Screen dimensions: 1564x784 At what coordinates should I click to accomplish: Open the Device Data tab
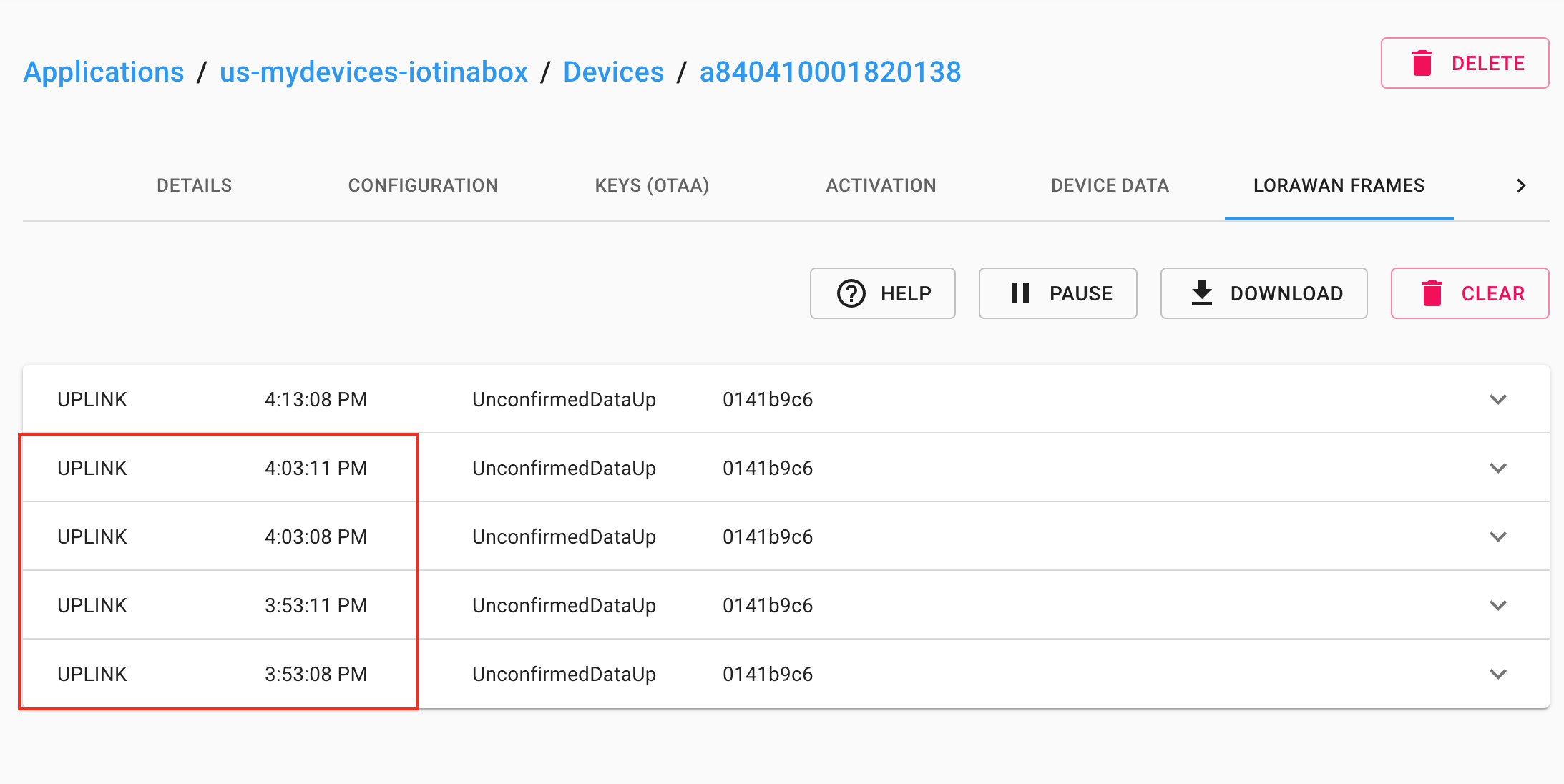pos(1110,186)
